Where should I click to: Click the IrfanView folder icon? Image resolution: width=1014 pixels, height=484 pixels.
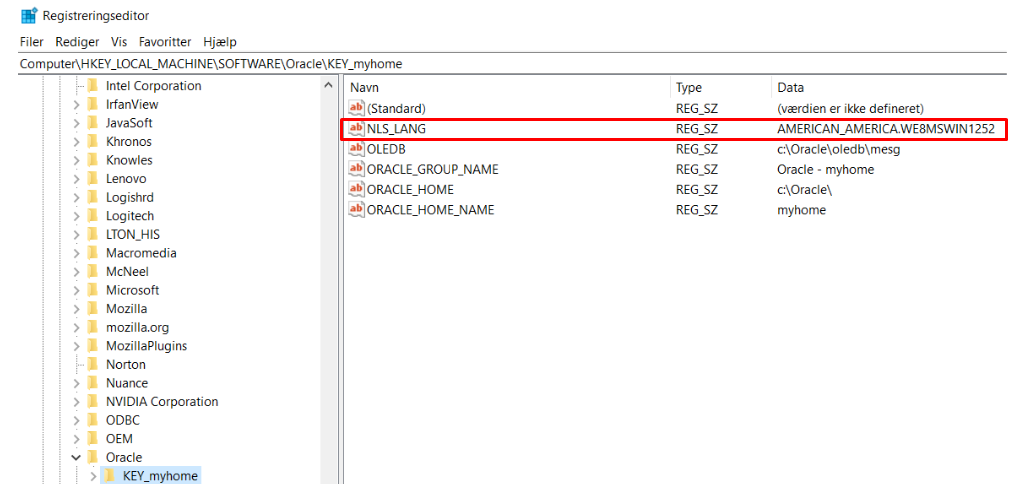click(92, 104)
